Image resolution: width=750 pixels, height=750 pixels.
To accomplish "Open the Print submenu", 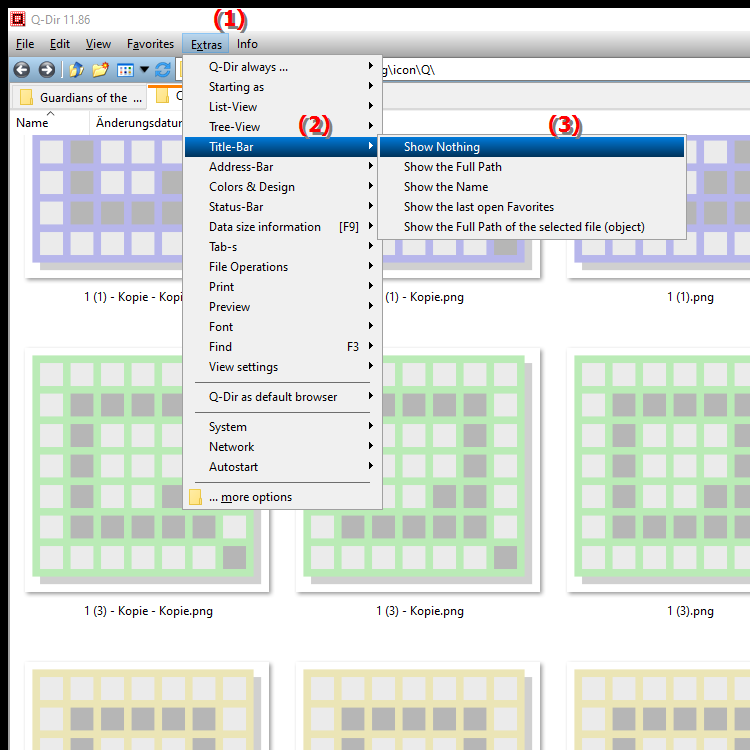I will coord(283,287).
